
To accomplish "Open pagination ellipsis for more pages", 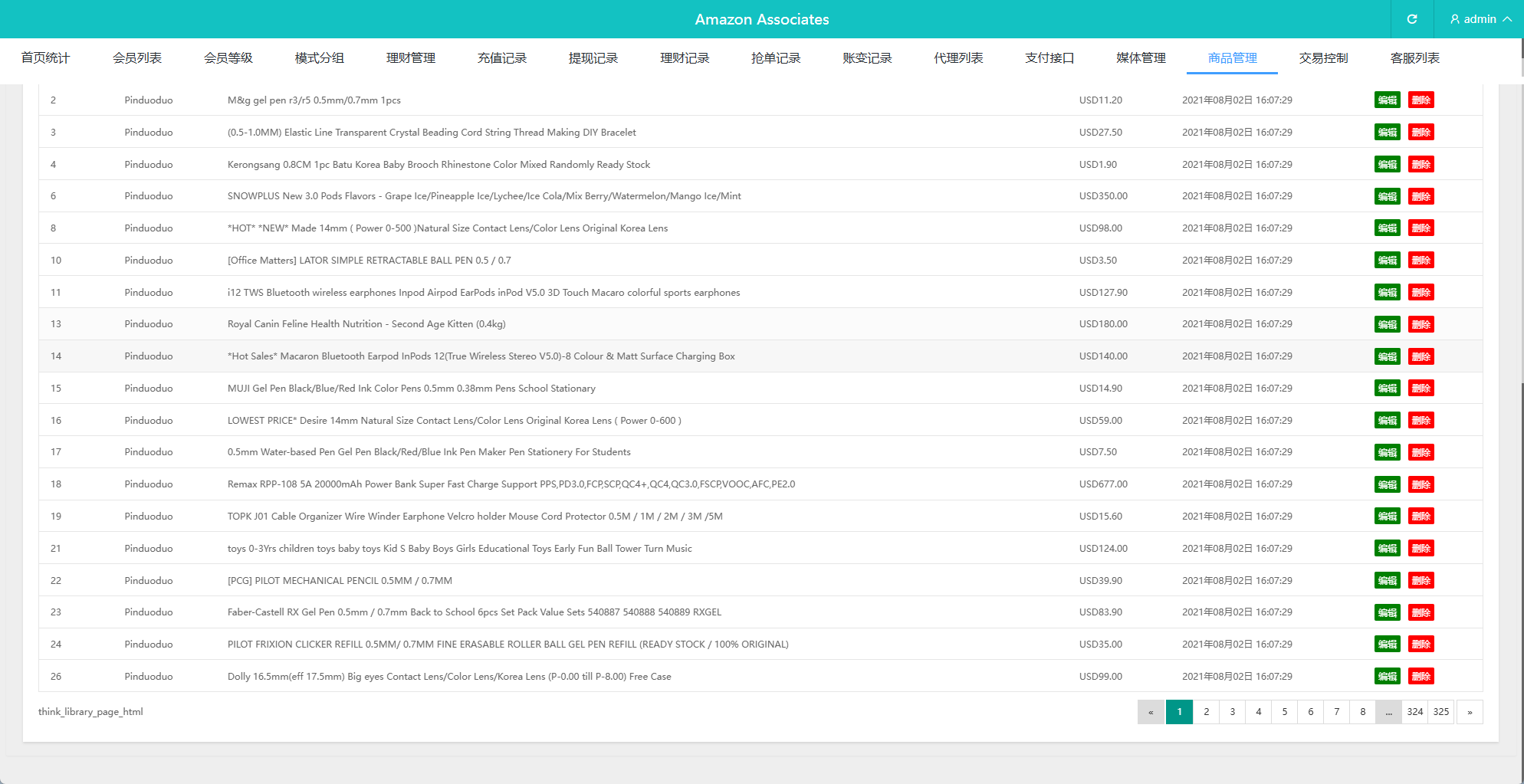I will 1388,712.
